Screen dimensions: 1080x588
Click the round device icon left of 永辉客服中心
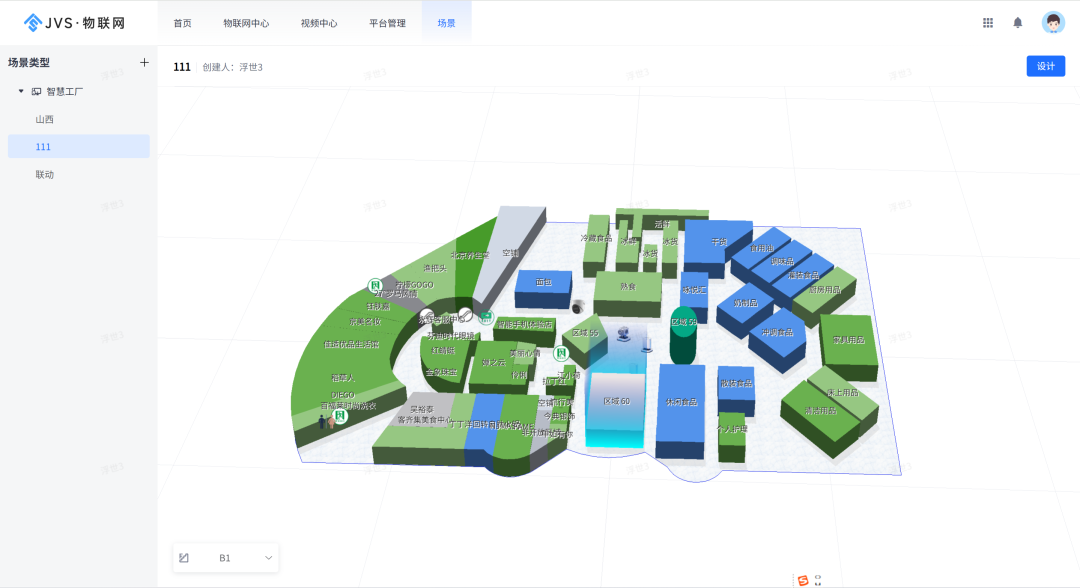point(427,317)
